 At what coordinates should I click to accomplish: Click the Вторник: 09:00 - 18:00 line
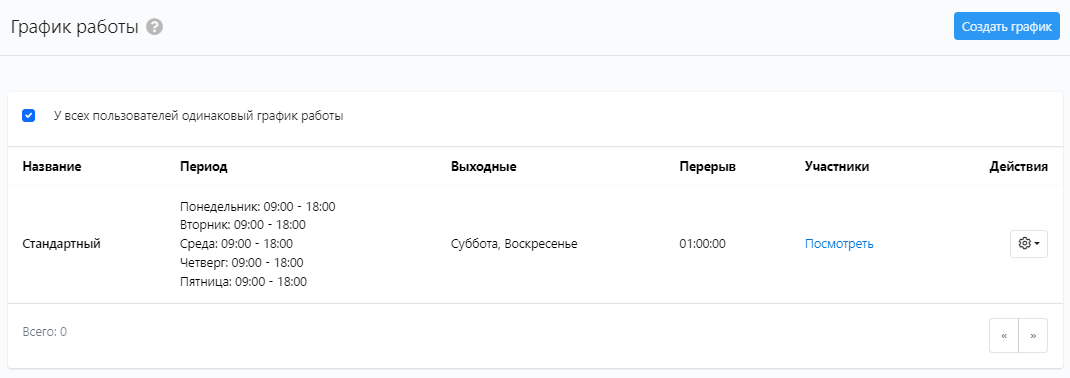tap(242, 224)
